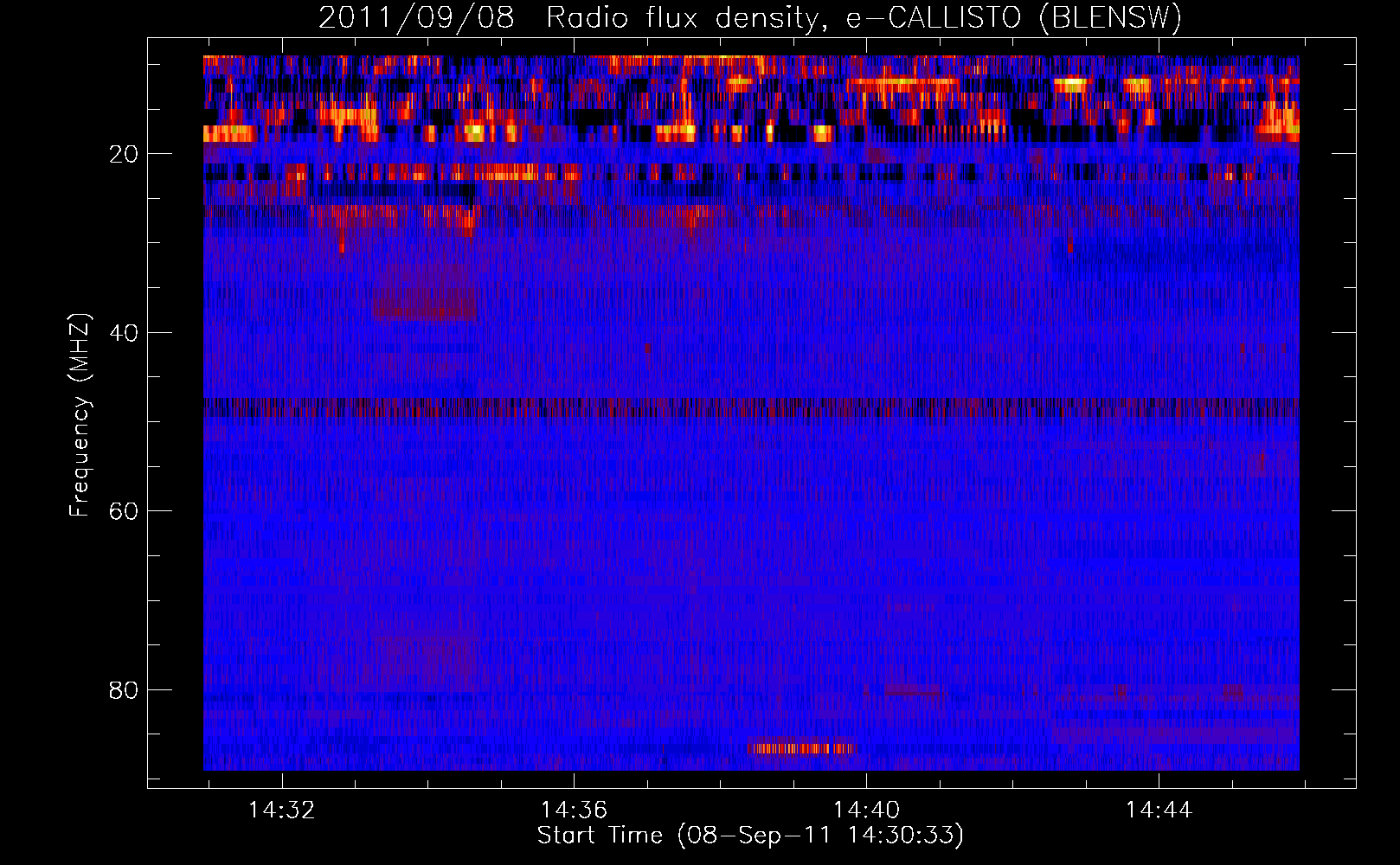
Task: Click the bright red-yellow burst near 87 MHz
Action: coord(800,747)
